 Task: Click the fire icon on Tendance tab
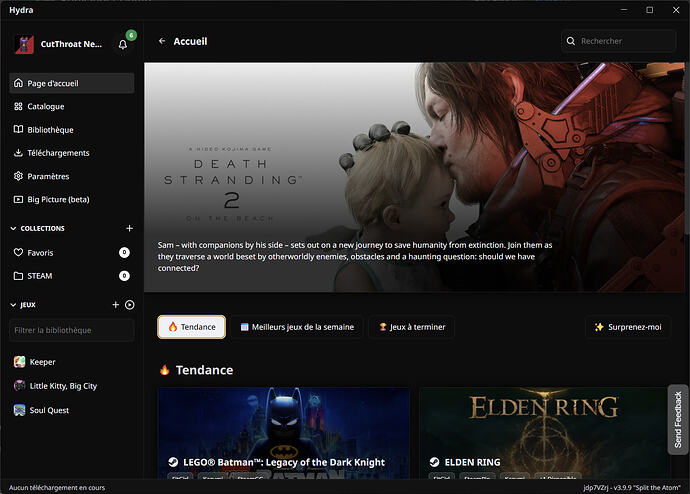[x=172, y=327]
